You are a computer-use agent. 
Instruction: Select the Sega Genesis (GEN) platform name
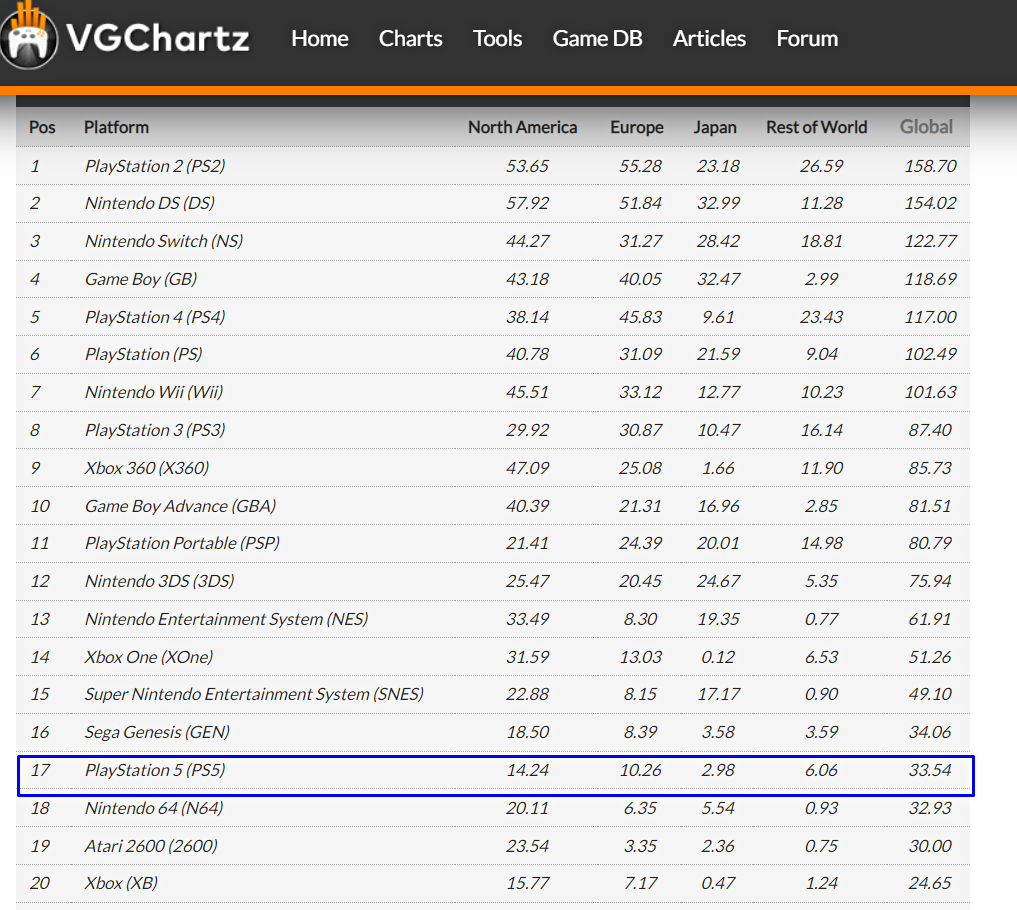(158, 732)
